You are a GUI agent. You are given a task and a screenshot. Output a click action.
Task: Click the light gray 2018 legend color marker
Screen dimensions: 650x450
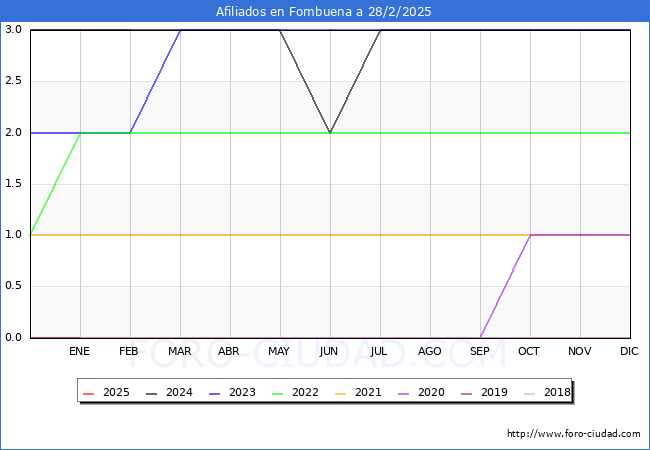(x=530, y=393)
